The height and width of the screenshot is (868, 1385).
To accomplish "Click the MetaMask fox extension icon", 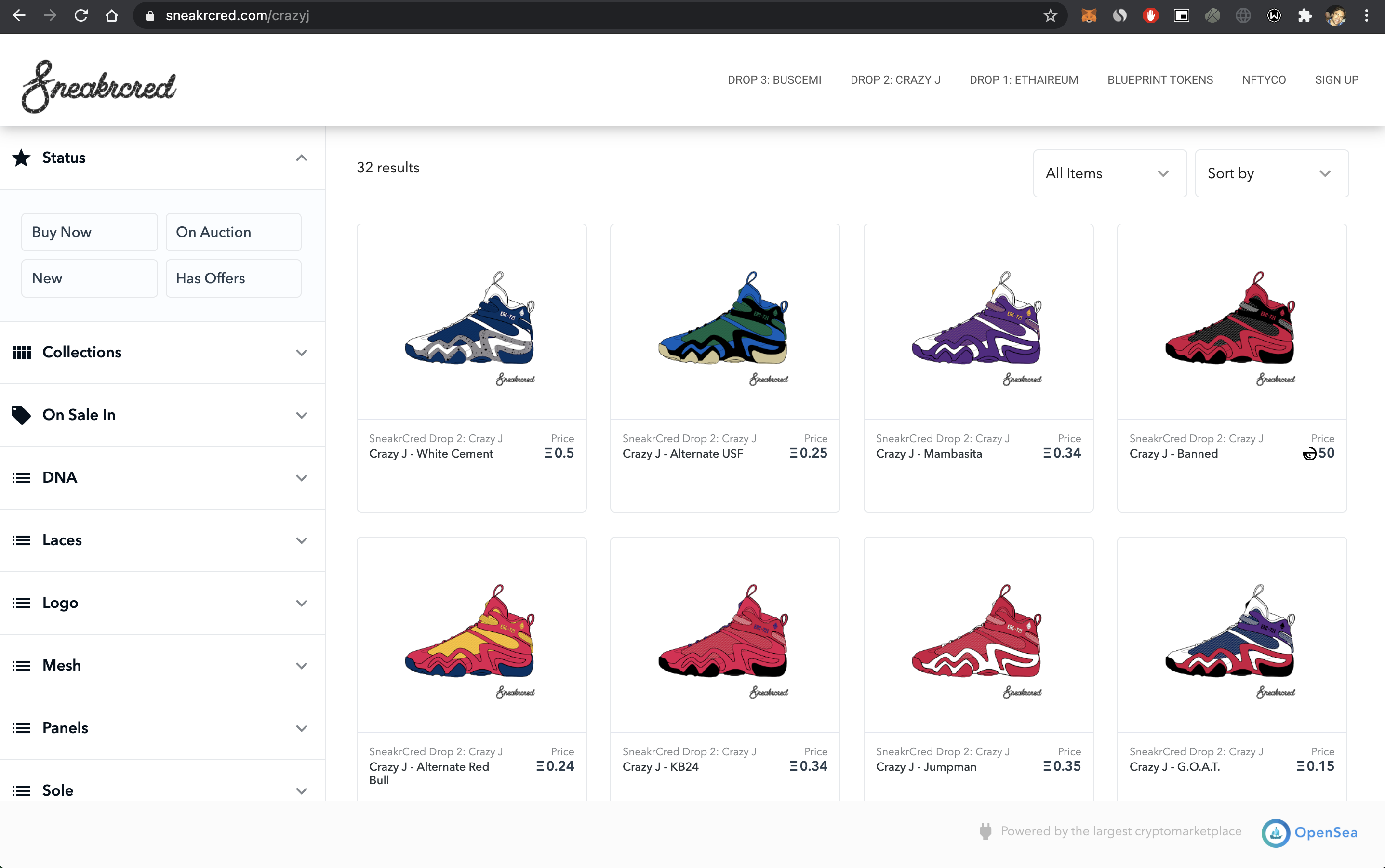I will click(x=1089, y=15).
